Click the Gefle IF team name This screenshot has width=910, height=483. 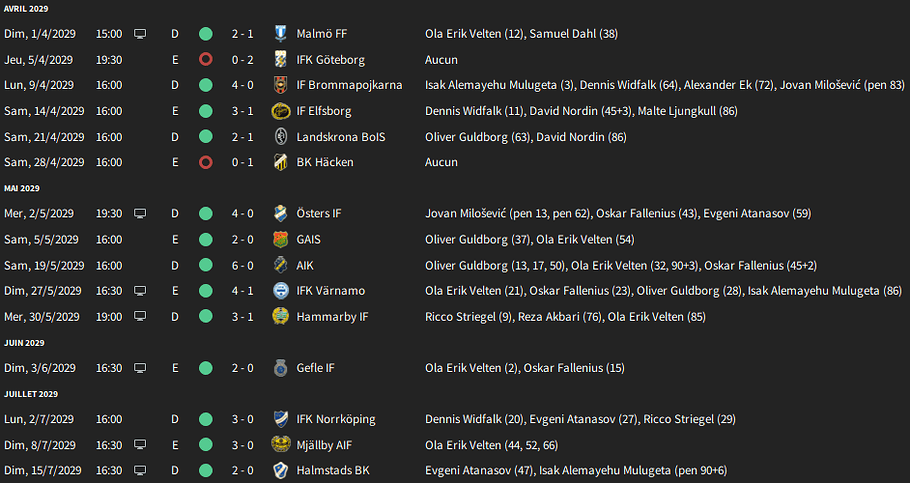coord(315,368)
